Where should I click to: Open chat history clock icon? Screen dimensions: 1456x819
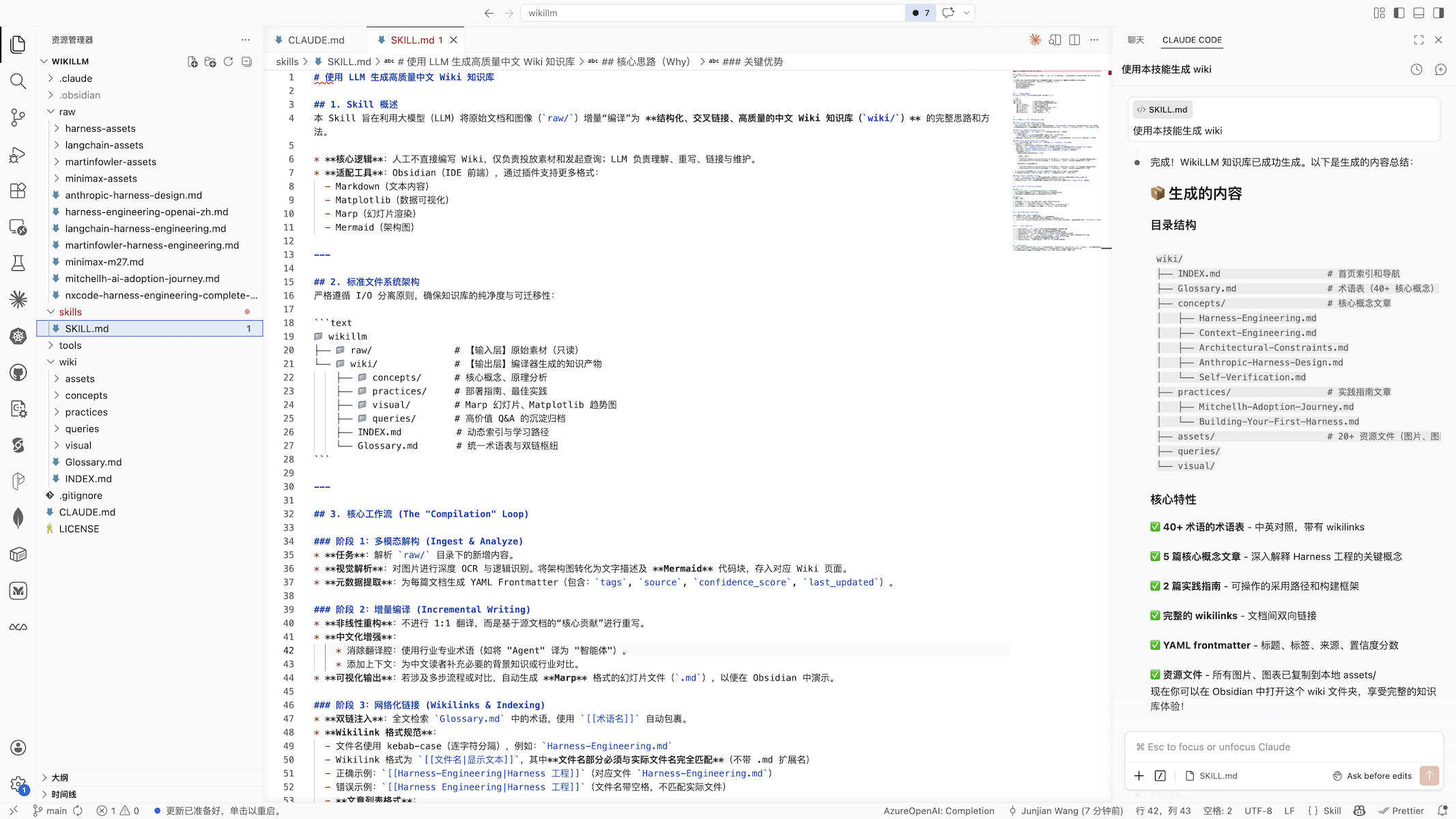pyautogui.click(x=1416, y=70)
